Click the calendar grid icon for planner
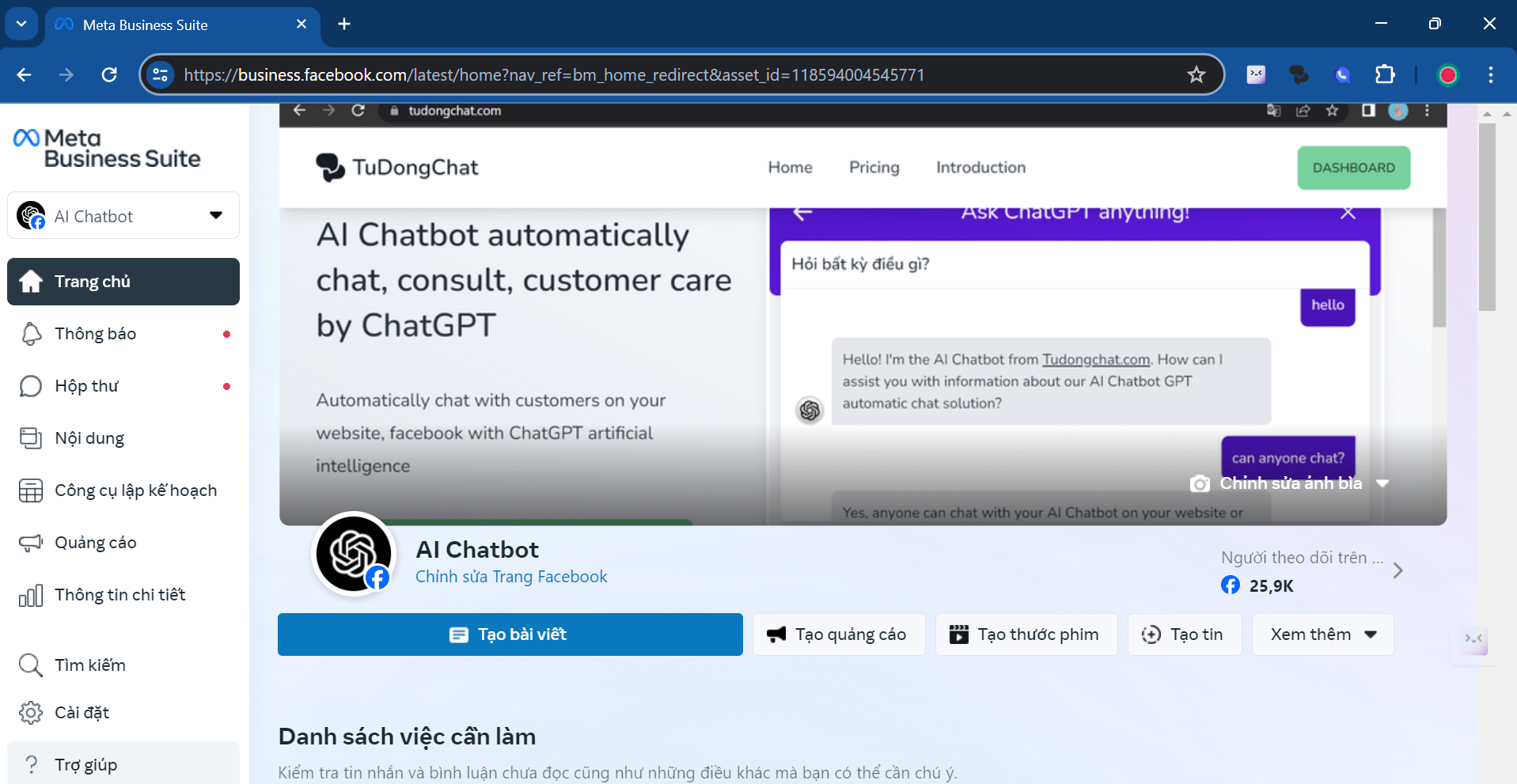 (x=31, y=490)
